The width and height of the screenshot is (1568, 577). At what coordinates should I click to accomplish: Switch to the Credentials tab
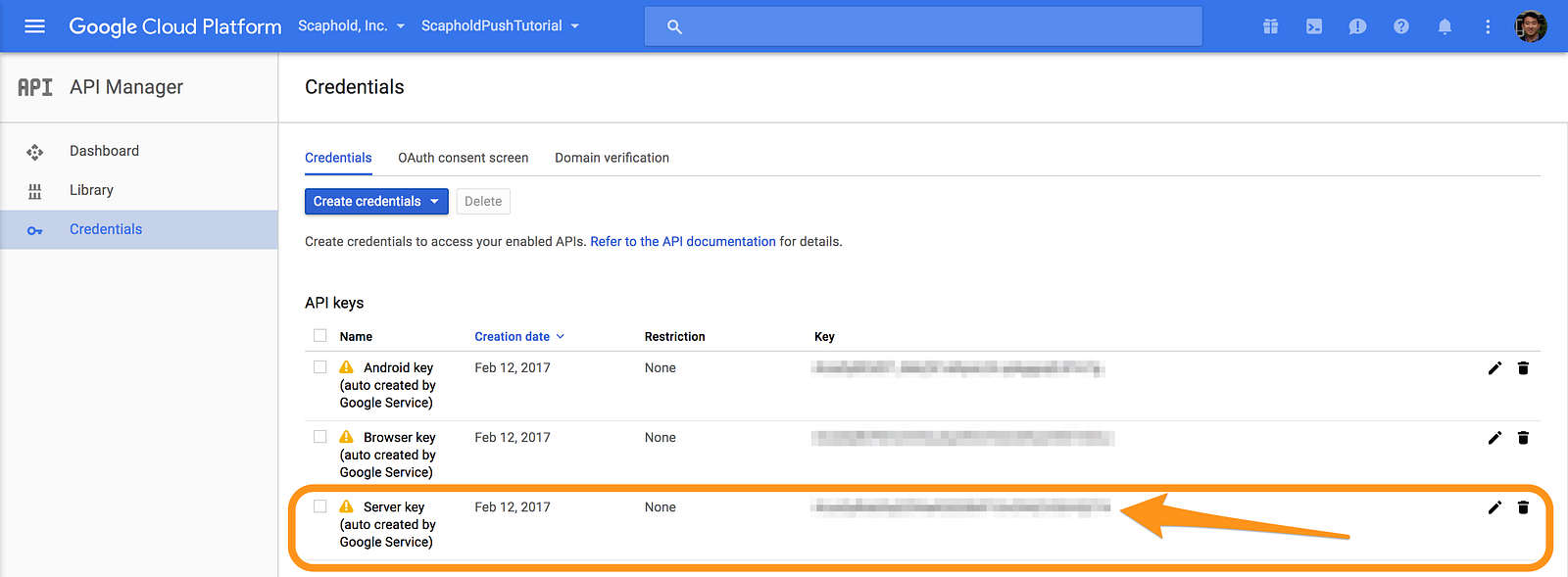(338, 158)
